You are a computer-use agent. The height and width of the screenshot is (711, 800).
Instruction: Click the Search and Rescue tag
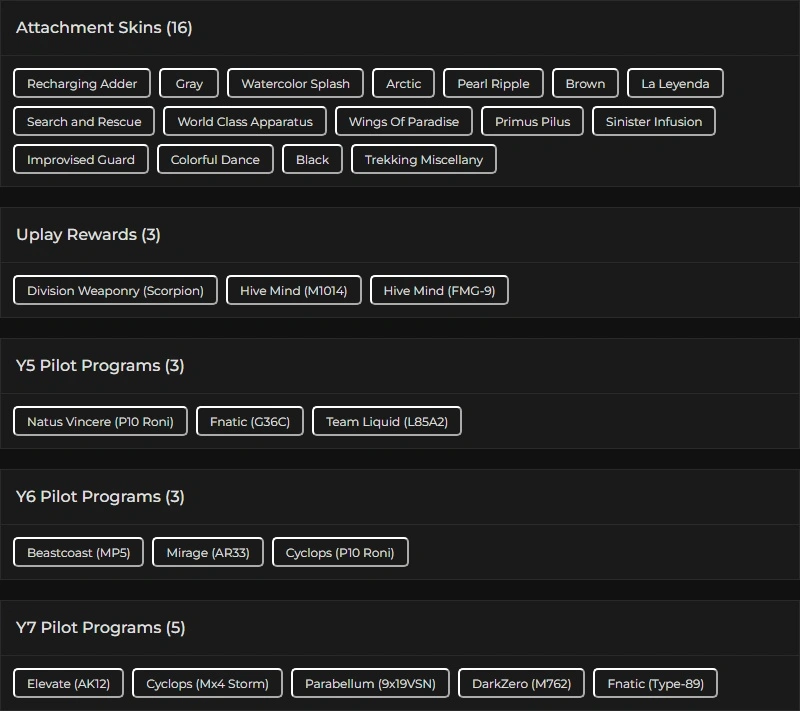(84, 121)
